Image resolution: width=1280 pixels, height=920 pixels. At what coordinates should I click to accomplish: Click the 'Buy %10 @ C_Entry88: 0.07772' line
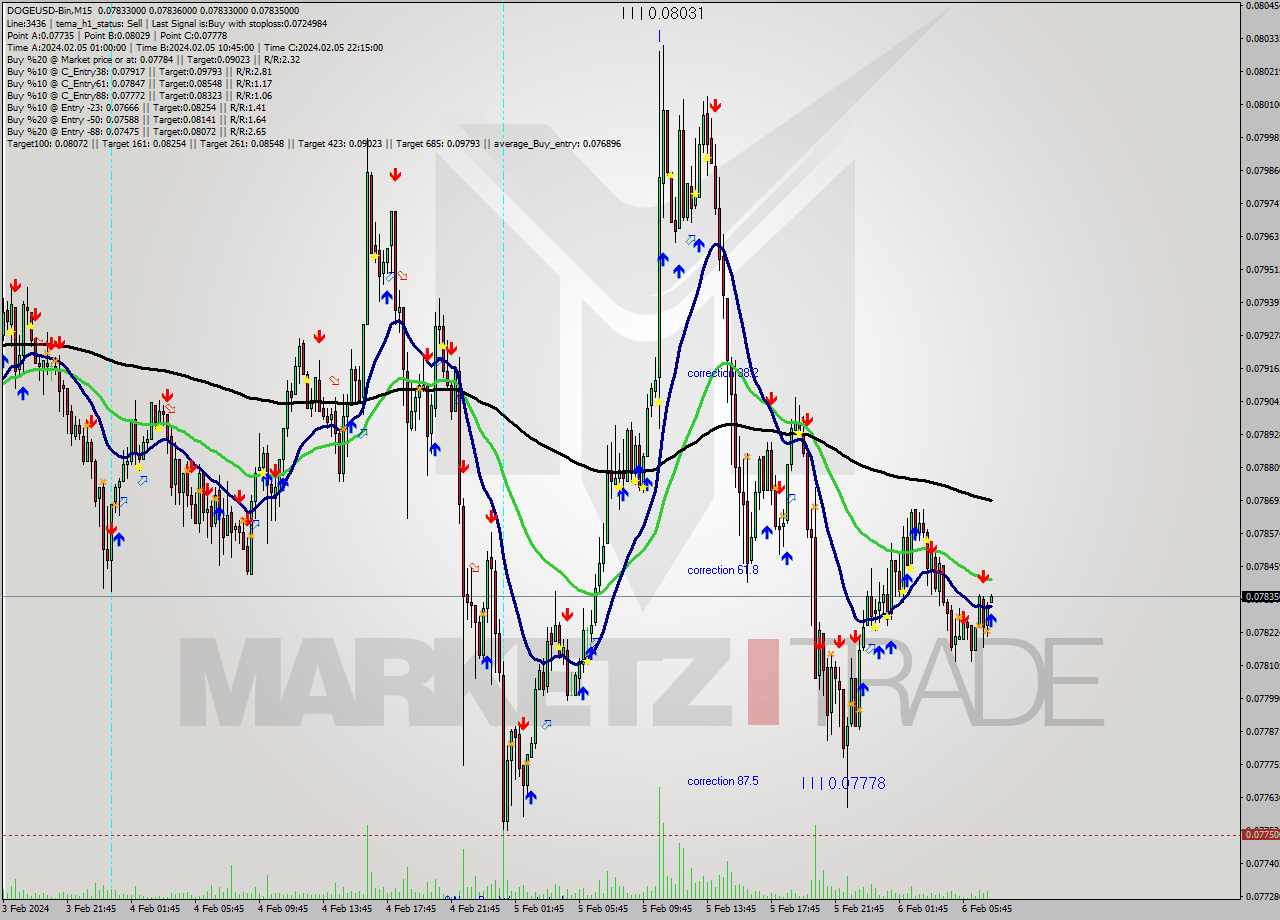coord(75,95)
